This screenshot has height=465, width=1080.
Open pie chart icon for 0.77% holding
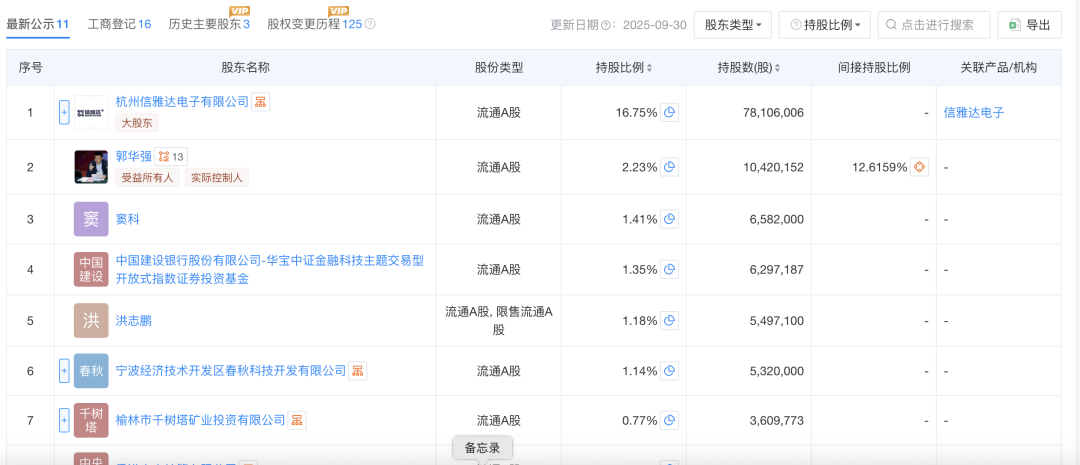tap(669, 419)
